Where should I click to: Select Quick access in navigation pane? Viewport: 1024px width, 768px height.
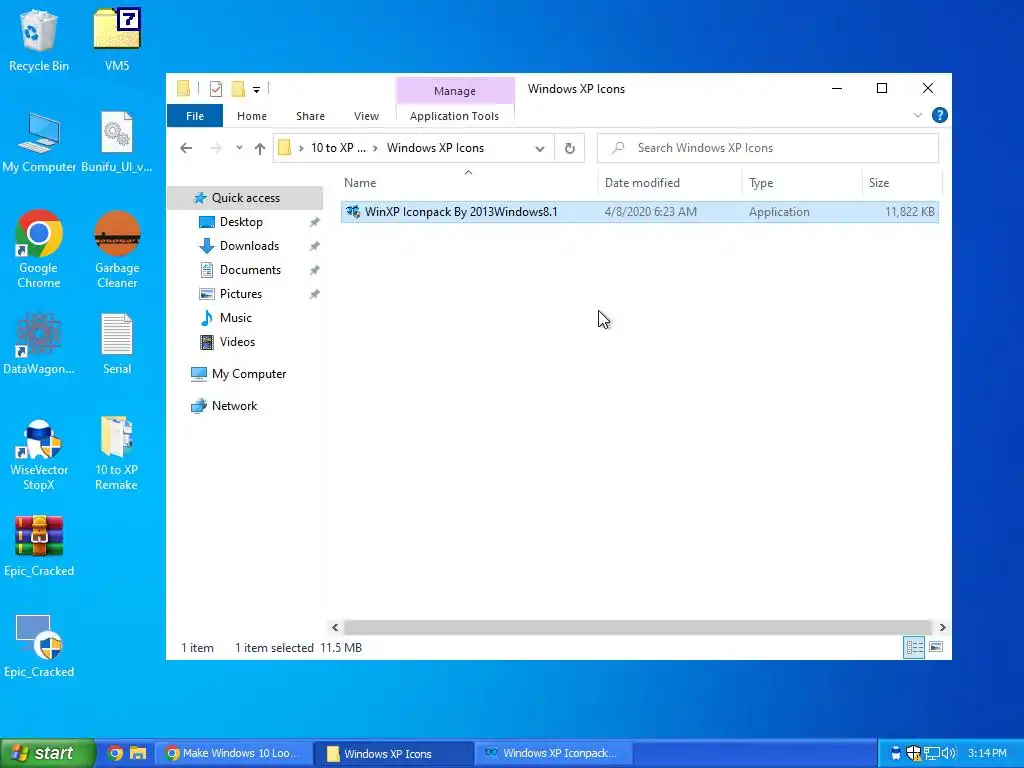click(246, 198)
